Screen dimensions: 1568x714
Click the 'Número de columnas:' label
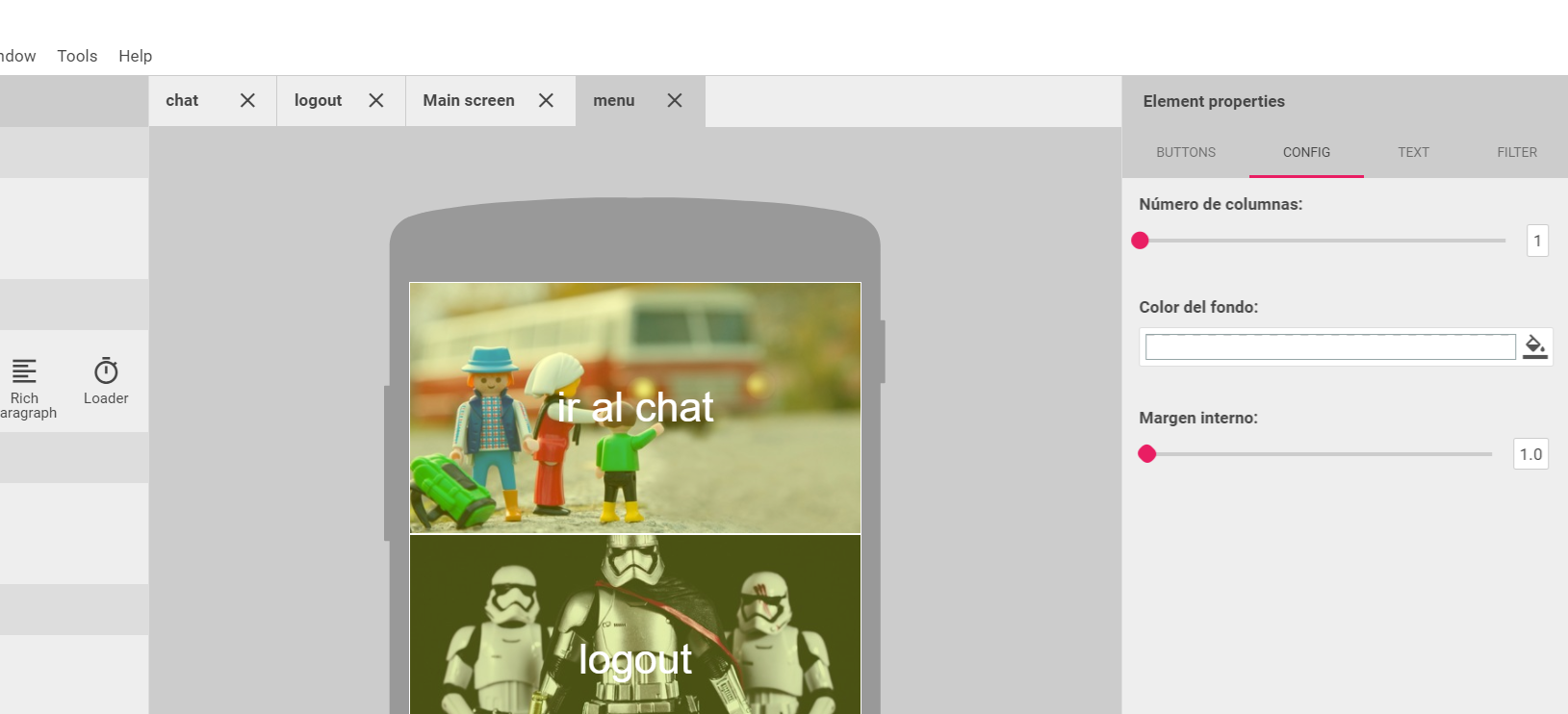[x=1221, y=204]
